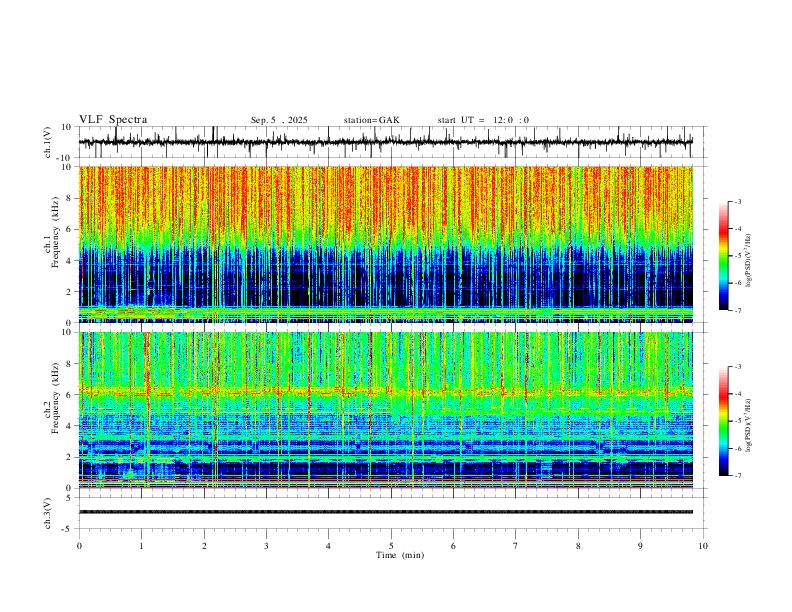This screenshot has width=792, height=612.
Task: Click the "ch.1(V)" waveform axis label
Action: click(48, 142)
